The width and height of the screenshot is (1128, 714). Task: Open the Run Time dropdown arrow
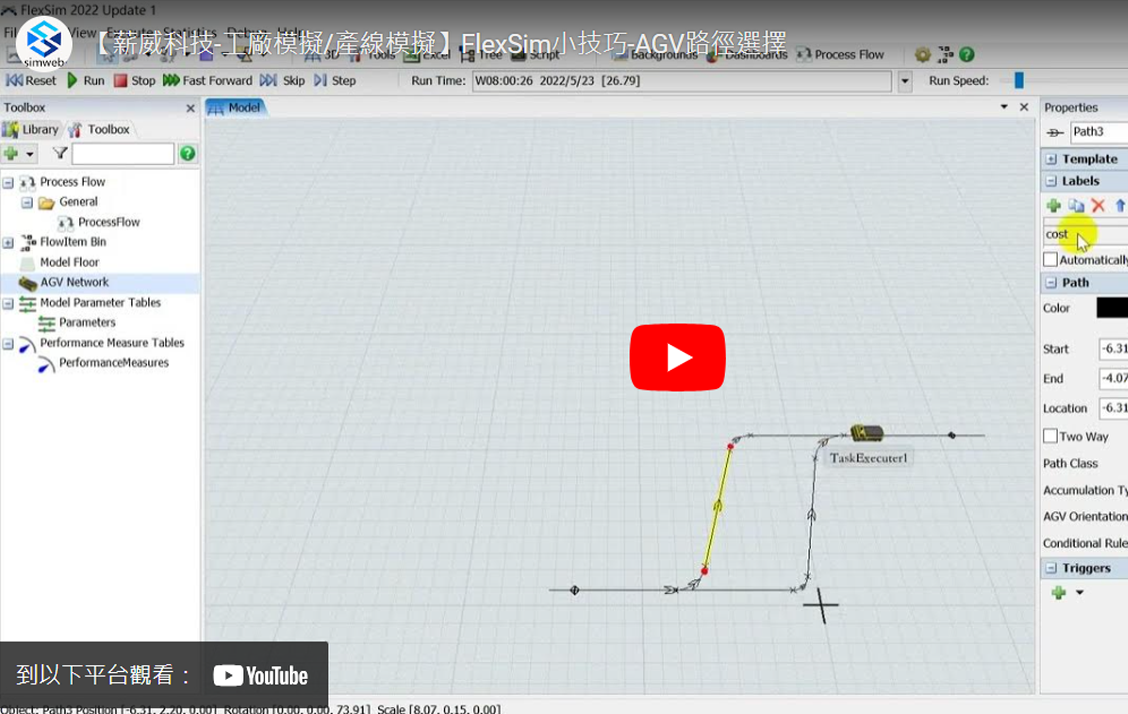click(x=905, y=81)
